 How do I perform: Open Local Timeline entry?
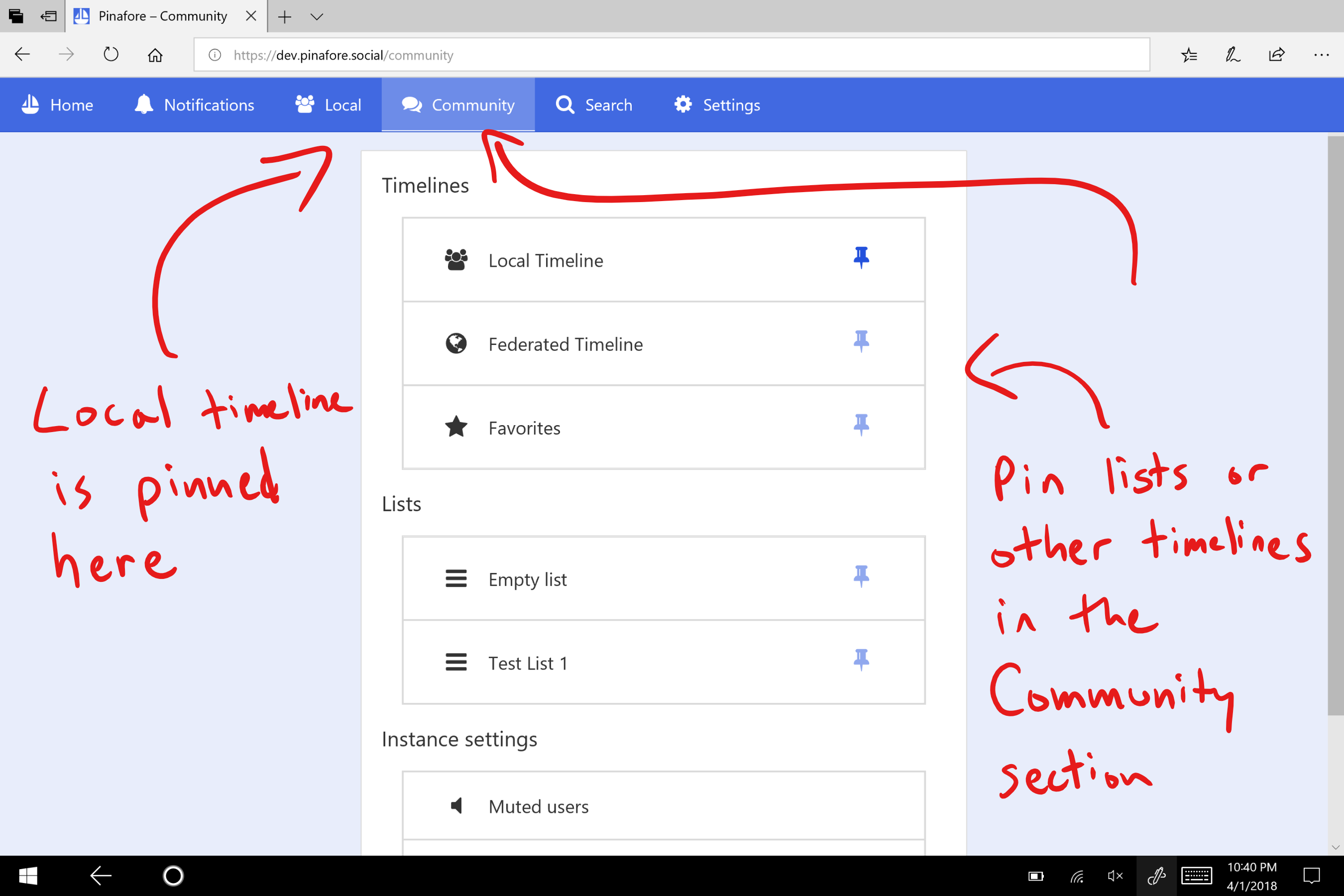[546, 260]
